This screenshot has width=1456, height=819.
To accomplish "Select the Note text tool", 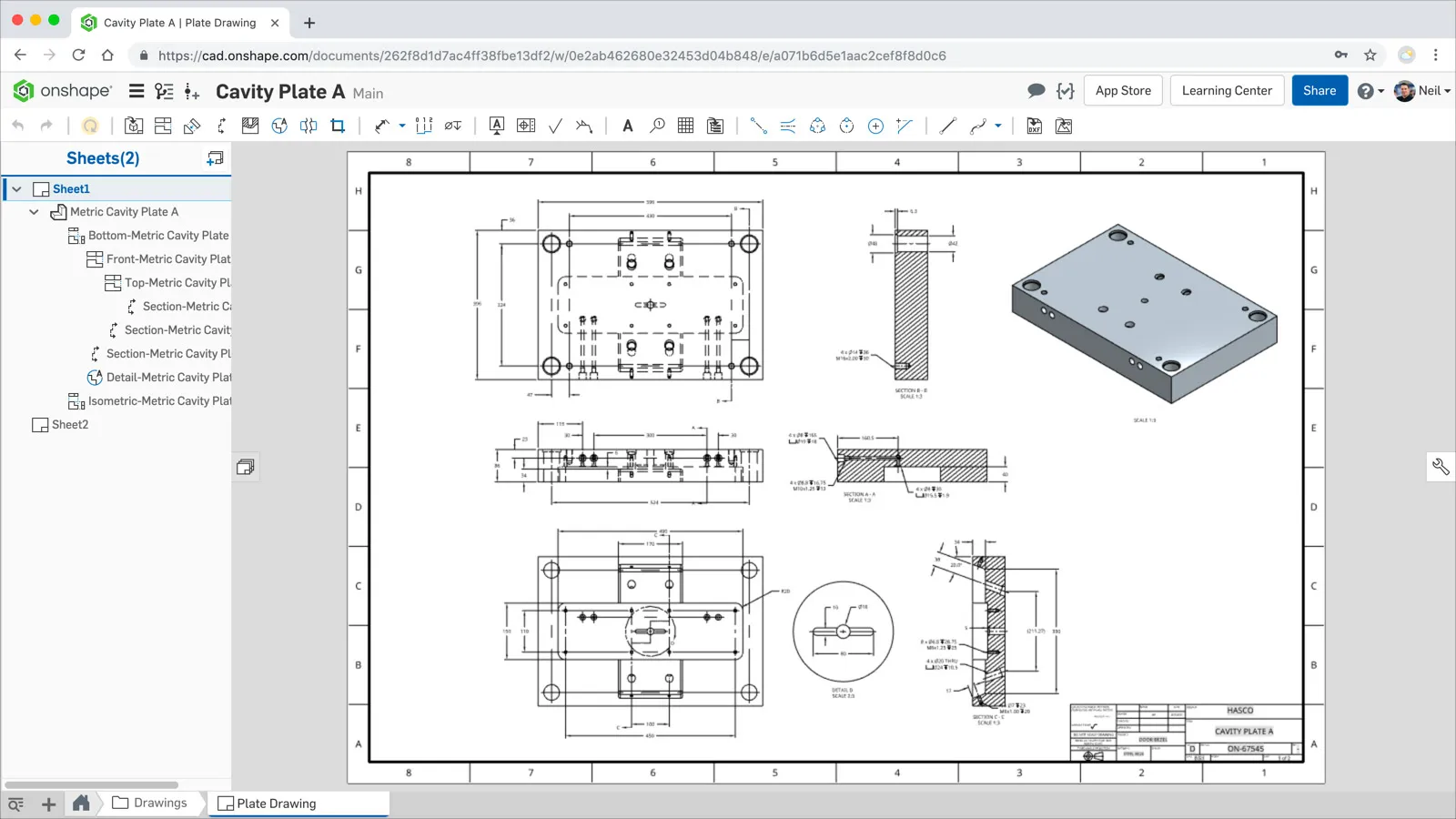I will pos(627,126).
